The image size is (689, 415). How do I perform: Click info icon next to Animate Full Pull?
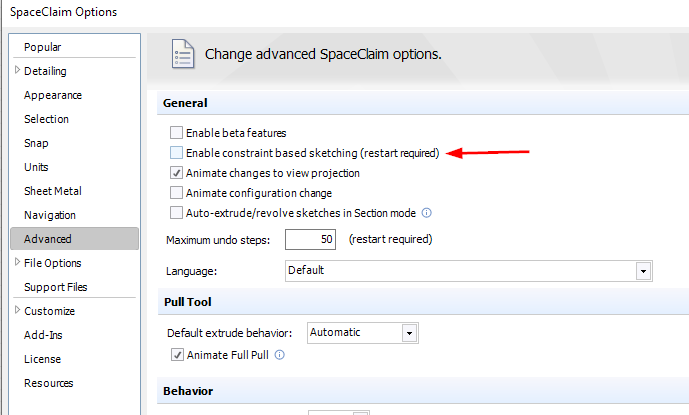click(279, 355)
